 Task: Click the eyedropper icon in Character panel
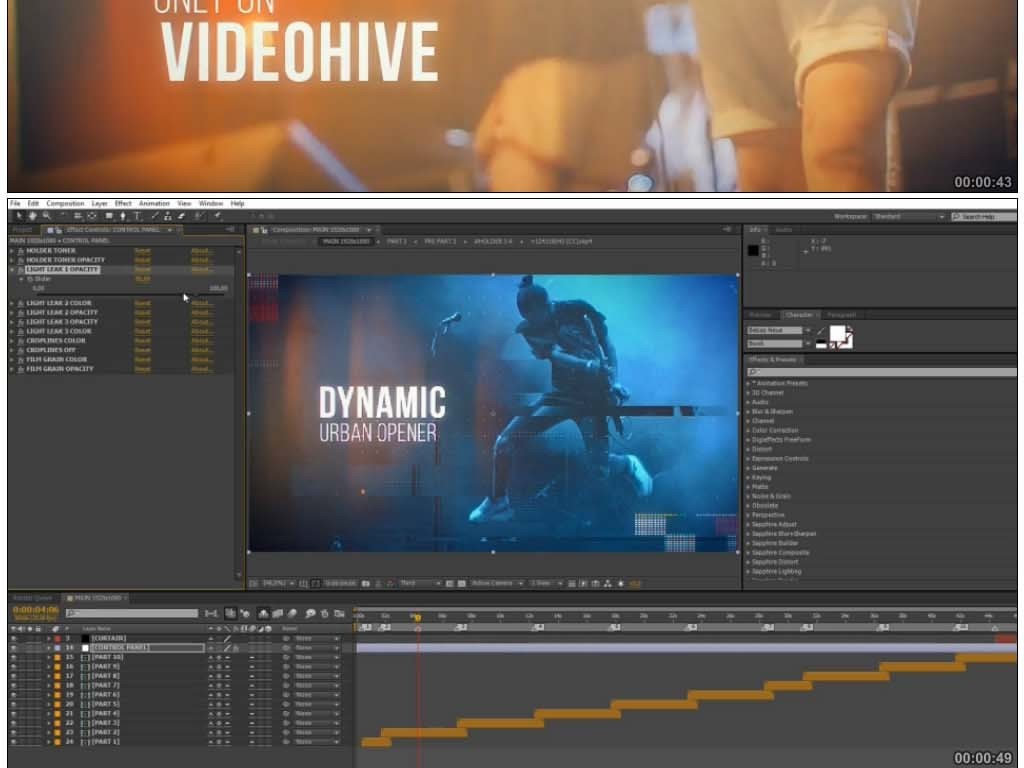pos(821,332)
